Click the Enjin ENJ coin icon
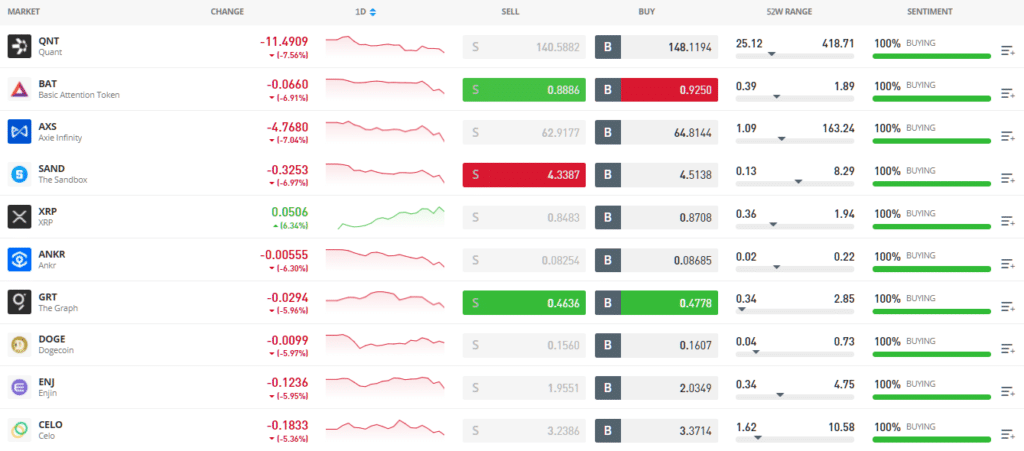Screen dimensions: 1024x451 [20, 387]
